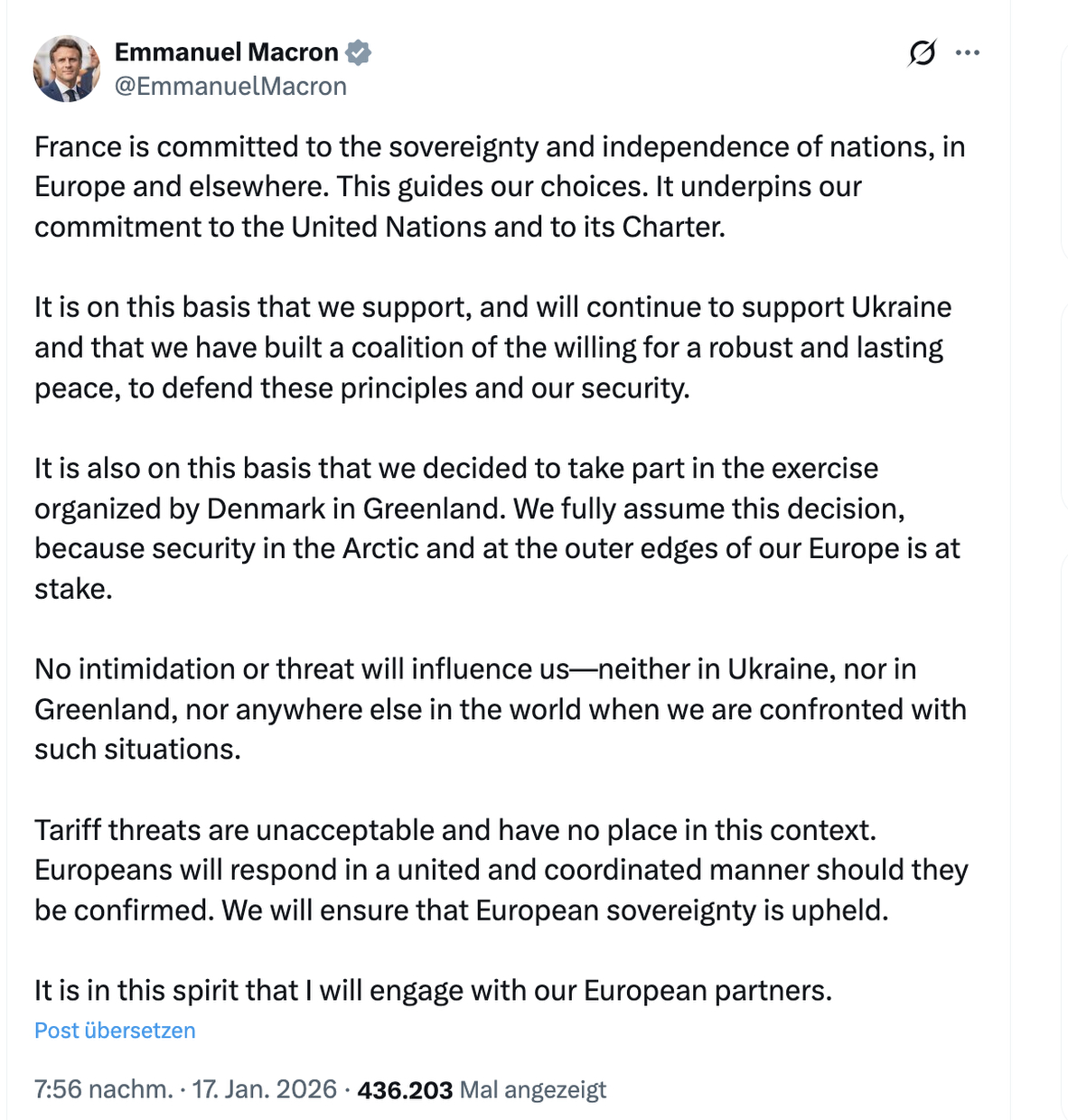The image size is (1068, 1120).
Task: Open the three-dot more options menu
Action: (968, 53)
